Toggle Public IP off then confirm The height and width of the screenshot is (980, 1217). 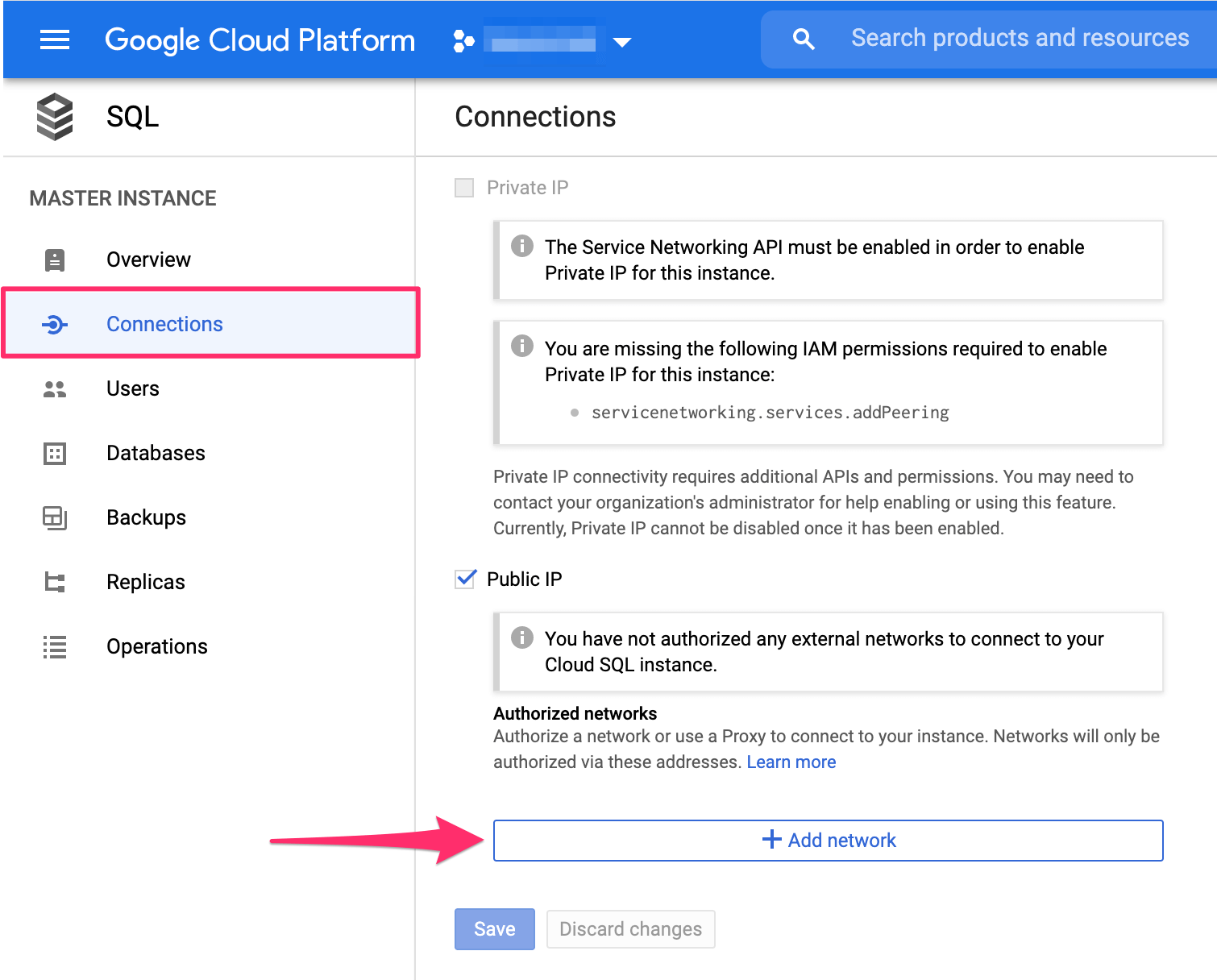pos(463,579)
